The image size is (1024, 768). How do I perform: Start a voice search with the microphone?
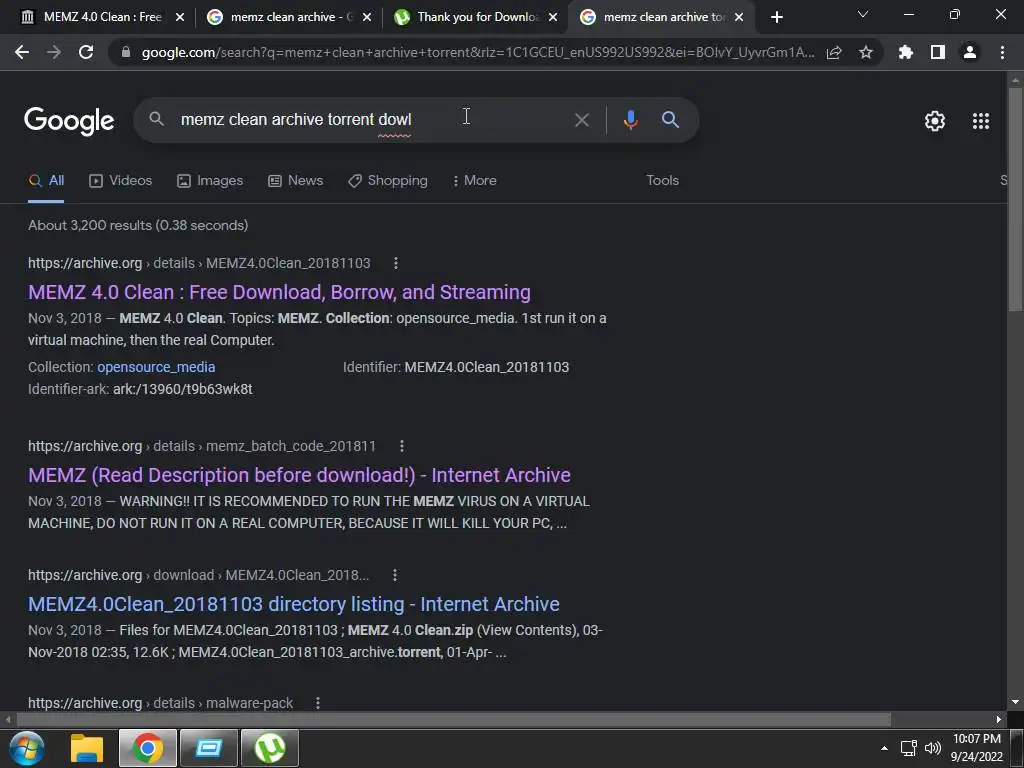pyautogui.click(x=630, y=120)
